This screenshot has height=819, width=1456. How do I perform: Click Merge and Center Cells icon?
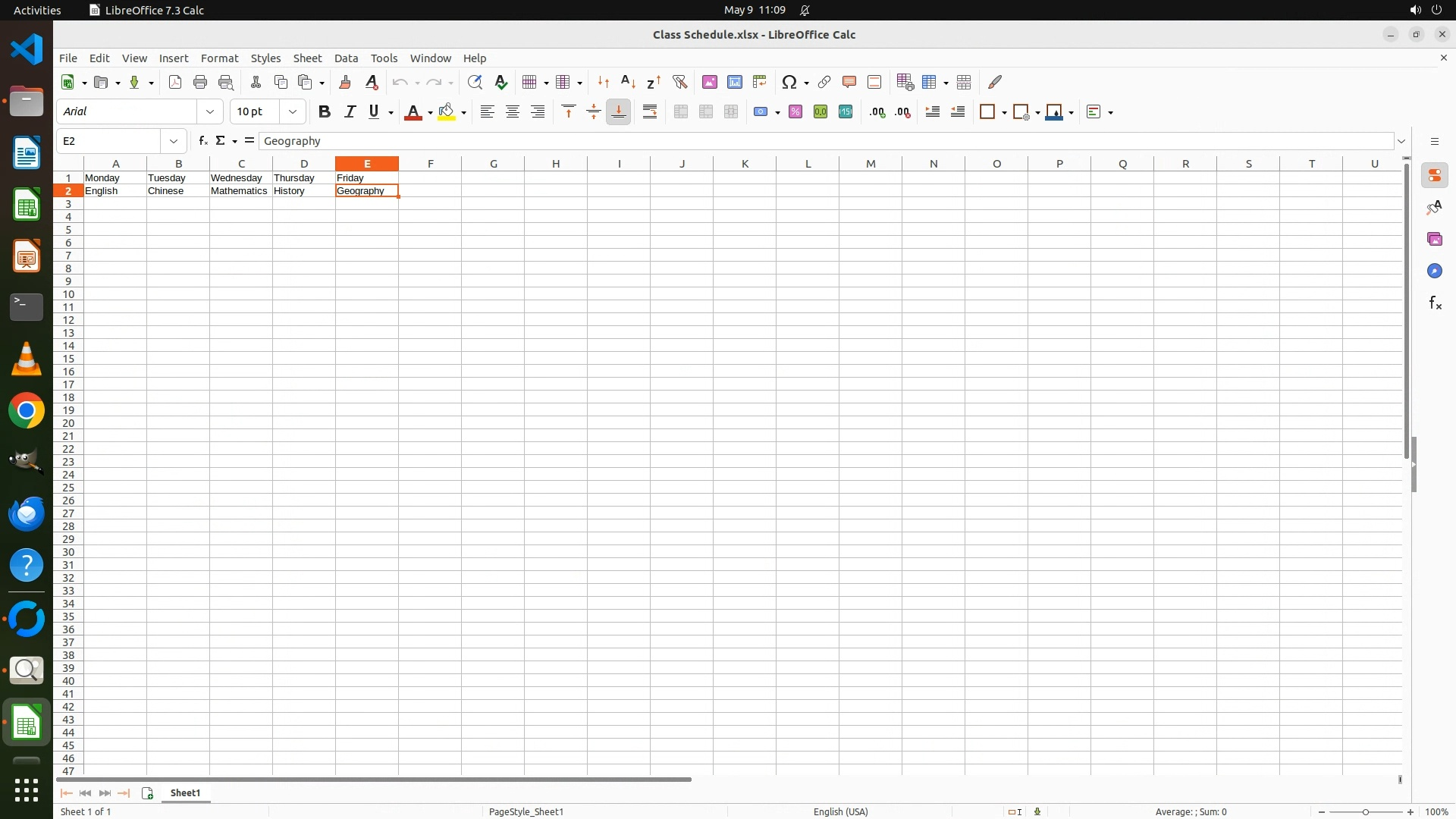[681, 112]
